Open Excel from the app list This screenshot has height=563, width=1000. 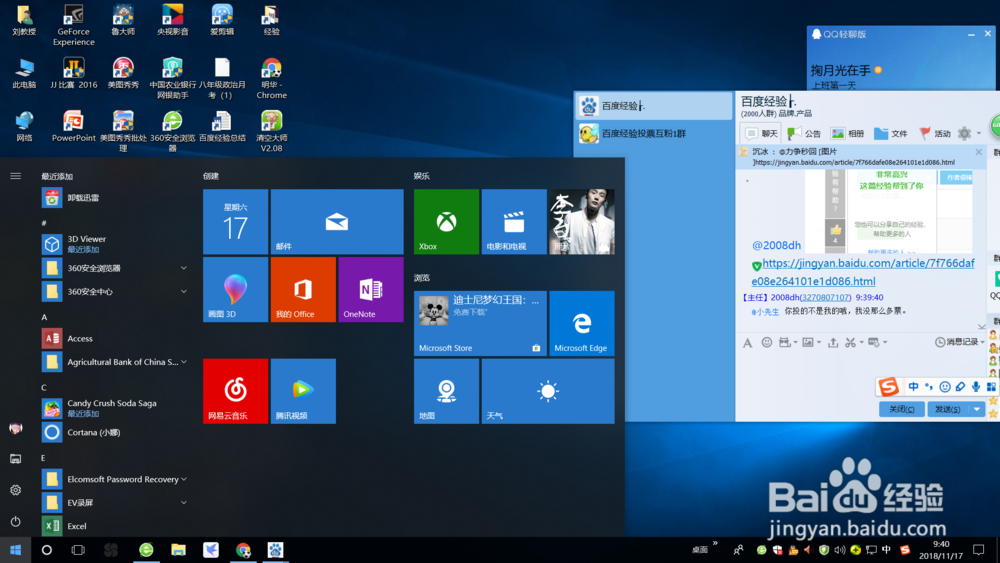(115, 526)
